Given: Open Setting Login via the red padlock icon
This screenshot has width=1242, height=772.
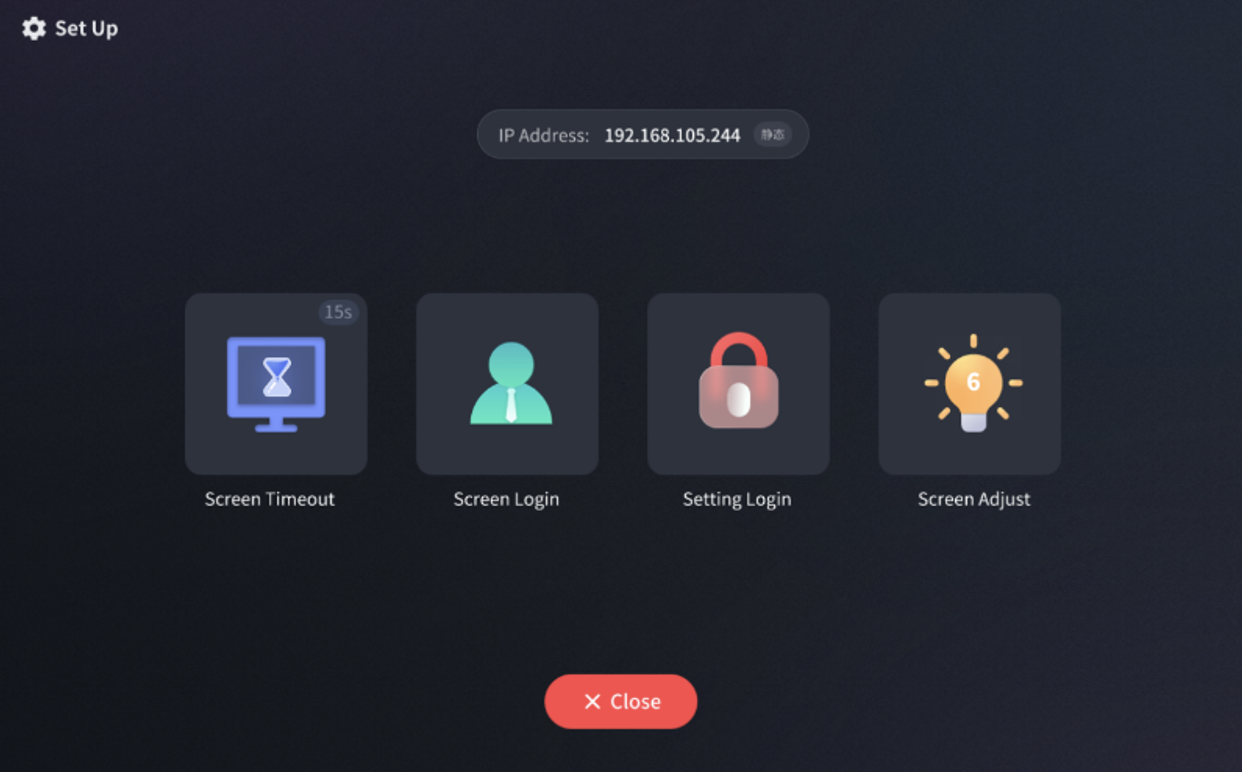Looking at the screenshot, I should tap(738, 380).
